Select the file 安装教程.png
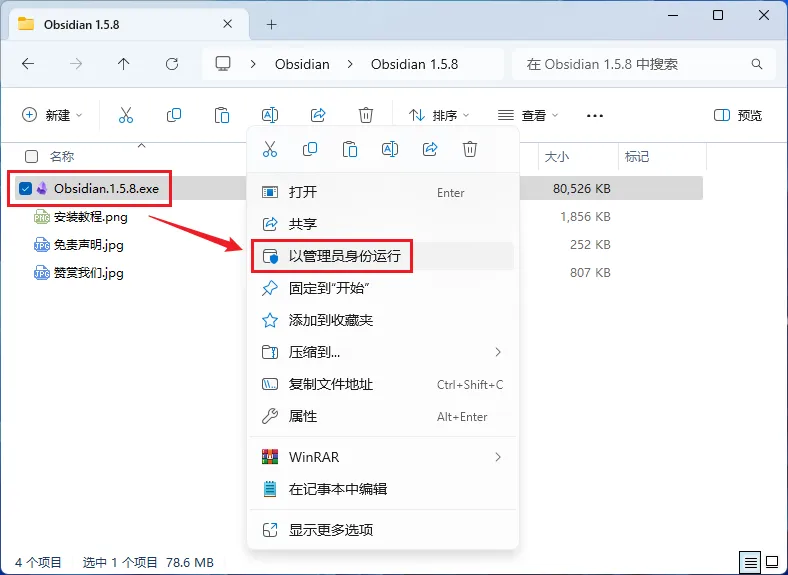Image resolution: width=788 pixels, height=575 pixels. pyautogui.click(x=90, y=217)
